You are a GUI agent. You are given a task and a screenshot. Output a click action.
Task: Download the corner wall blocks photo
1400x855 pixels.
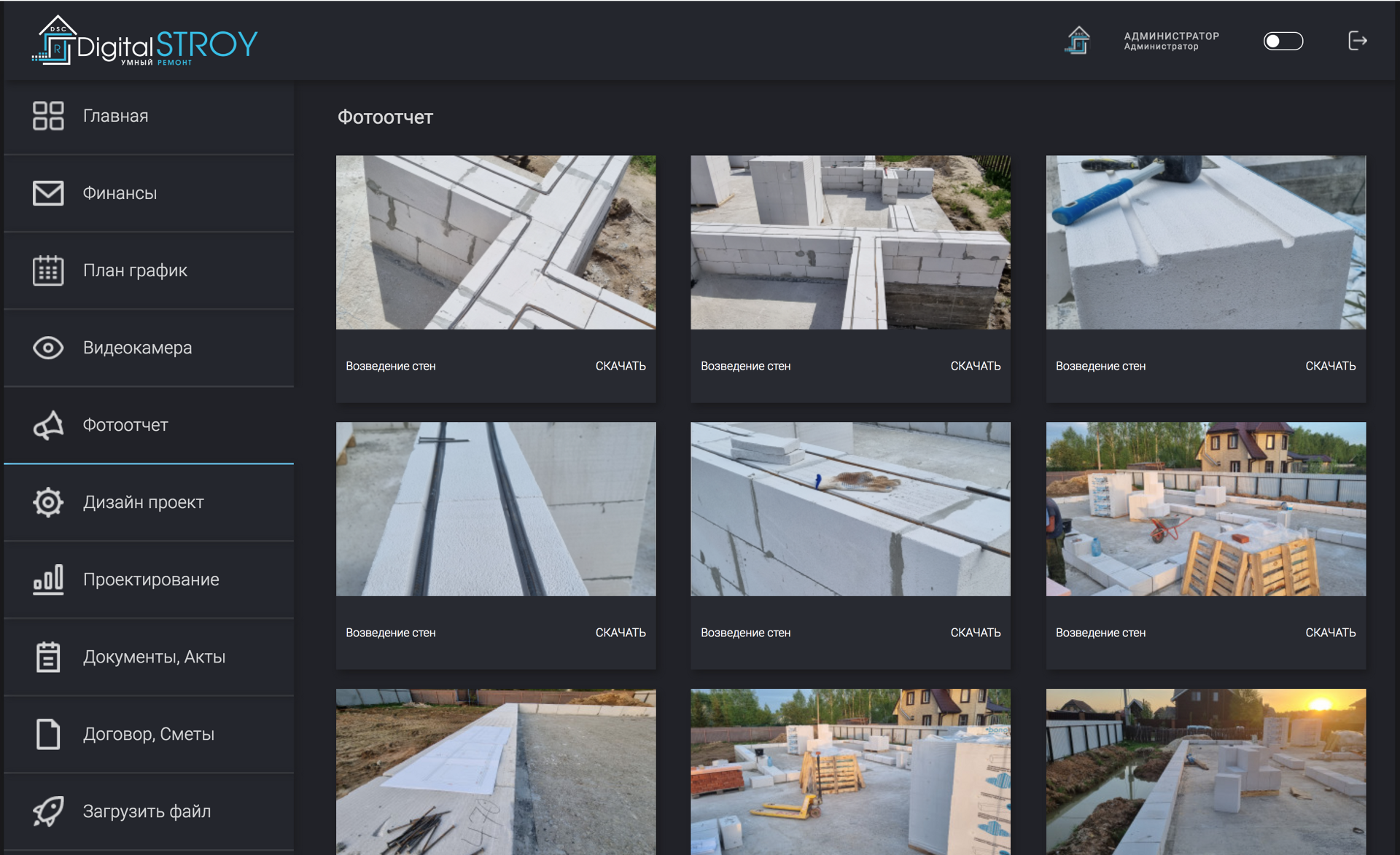pyautogui.click(x=621, y=366)
